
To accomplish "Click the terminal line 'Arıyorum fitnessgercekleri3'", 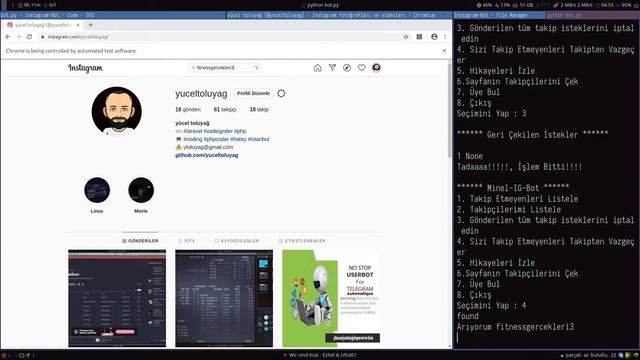I will click(x=515, y=327).
